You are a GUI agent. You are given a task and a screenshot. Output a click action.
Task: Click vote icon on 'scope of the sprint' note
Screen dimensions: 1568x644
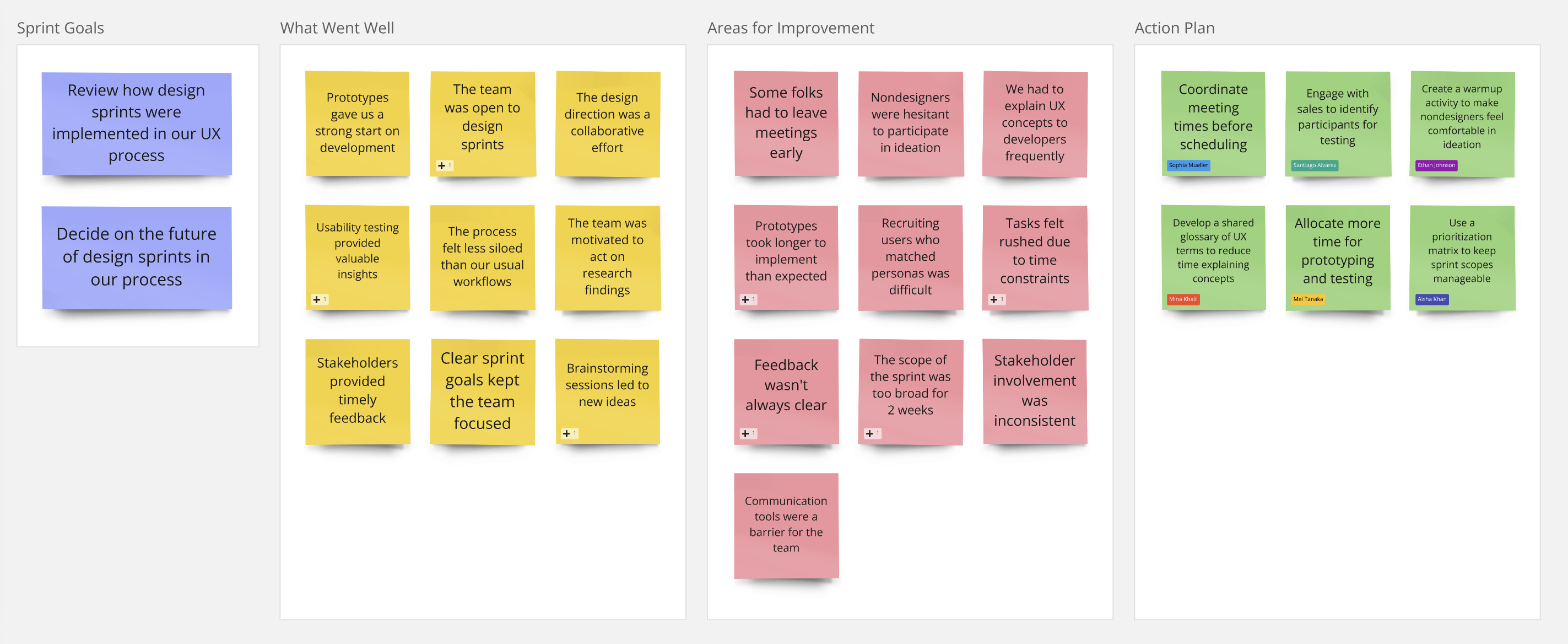point(872,434)
